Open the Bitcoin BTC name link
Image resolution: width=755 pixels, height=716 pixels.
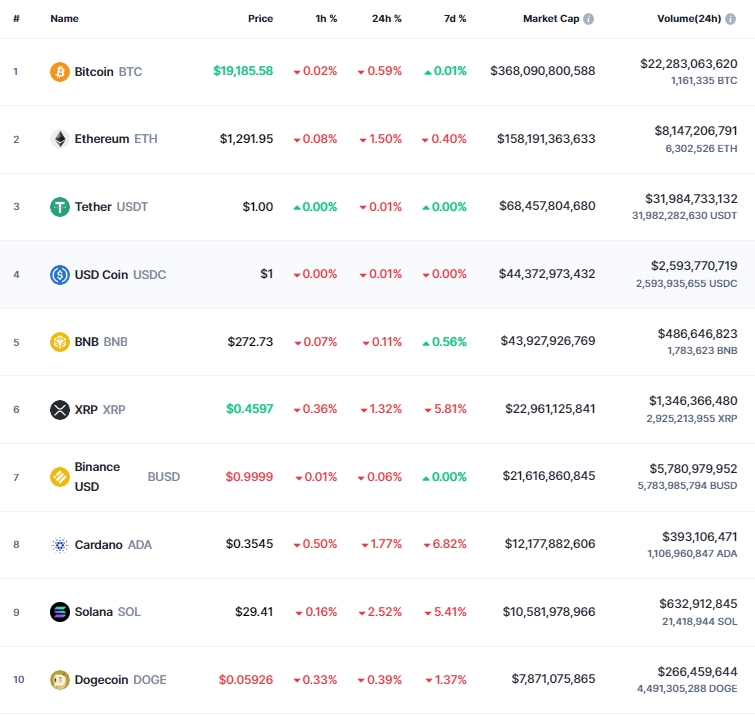[108, 72]
